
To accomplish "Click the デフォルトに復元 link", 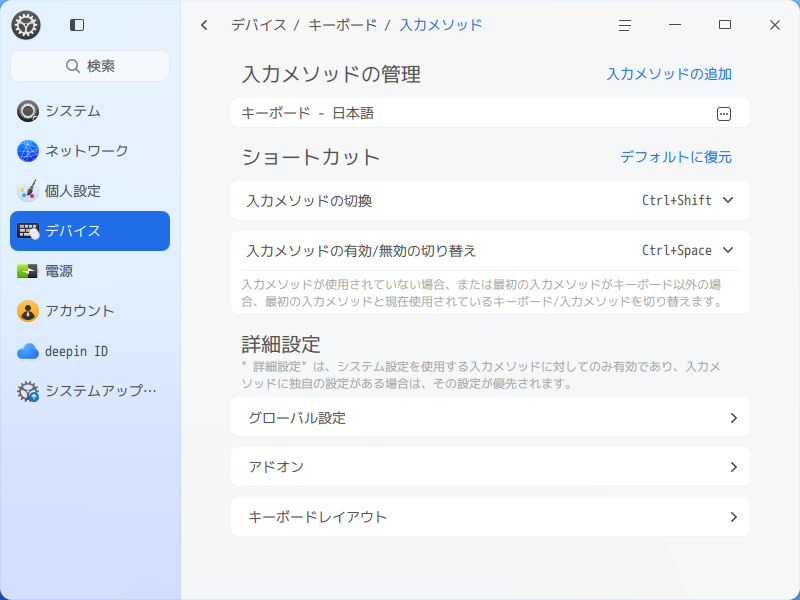I will pos(676,157).
